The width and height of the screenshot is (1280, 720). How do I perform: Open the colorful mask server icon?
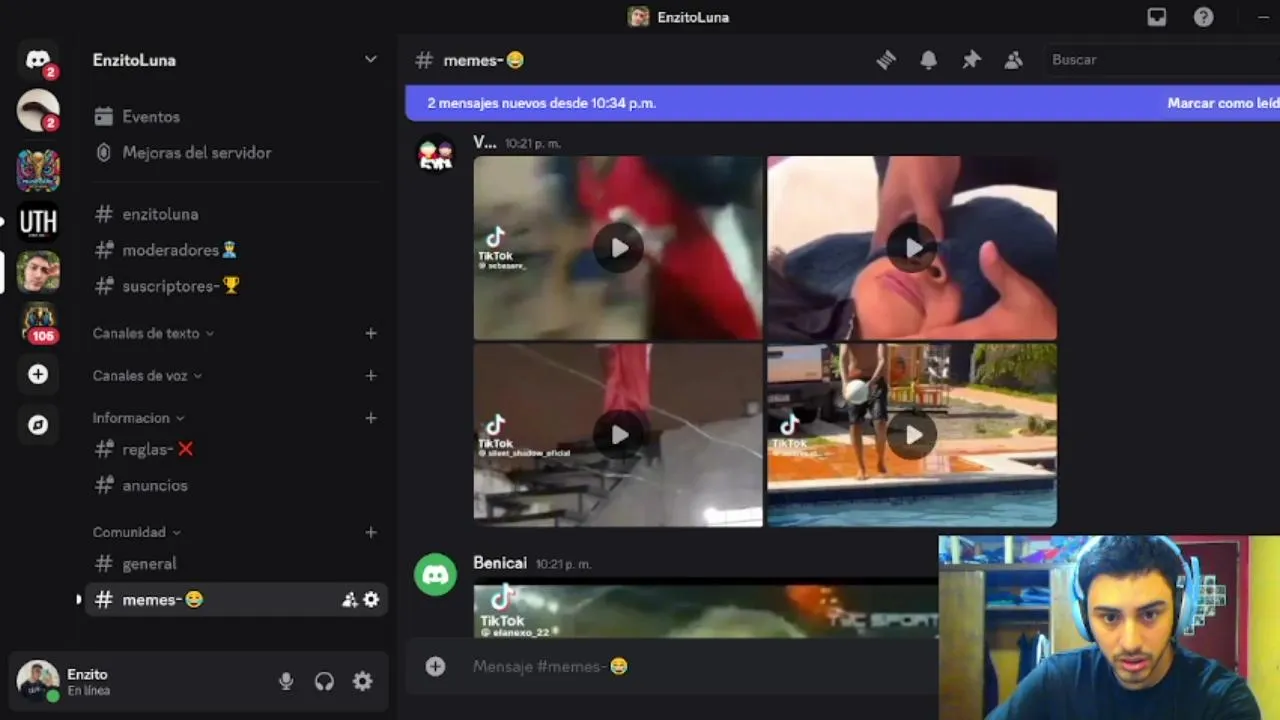pos(38,170)
